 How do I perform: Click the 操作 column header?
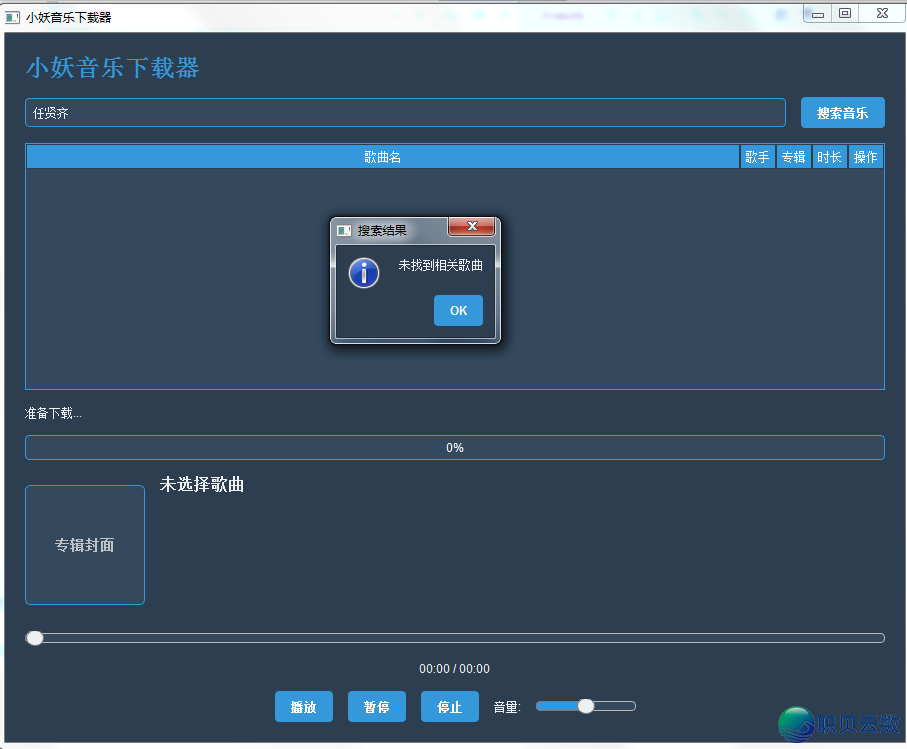click(x=865, y=157)
